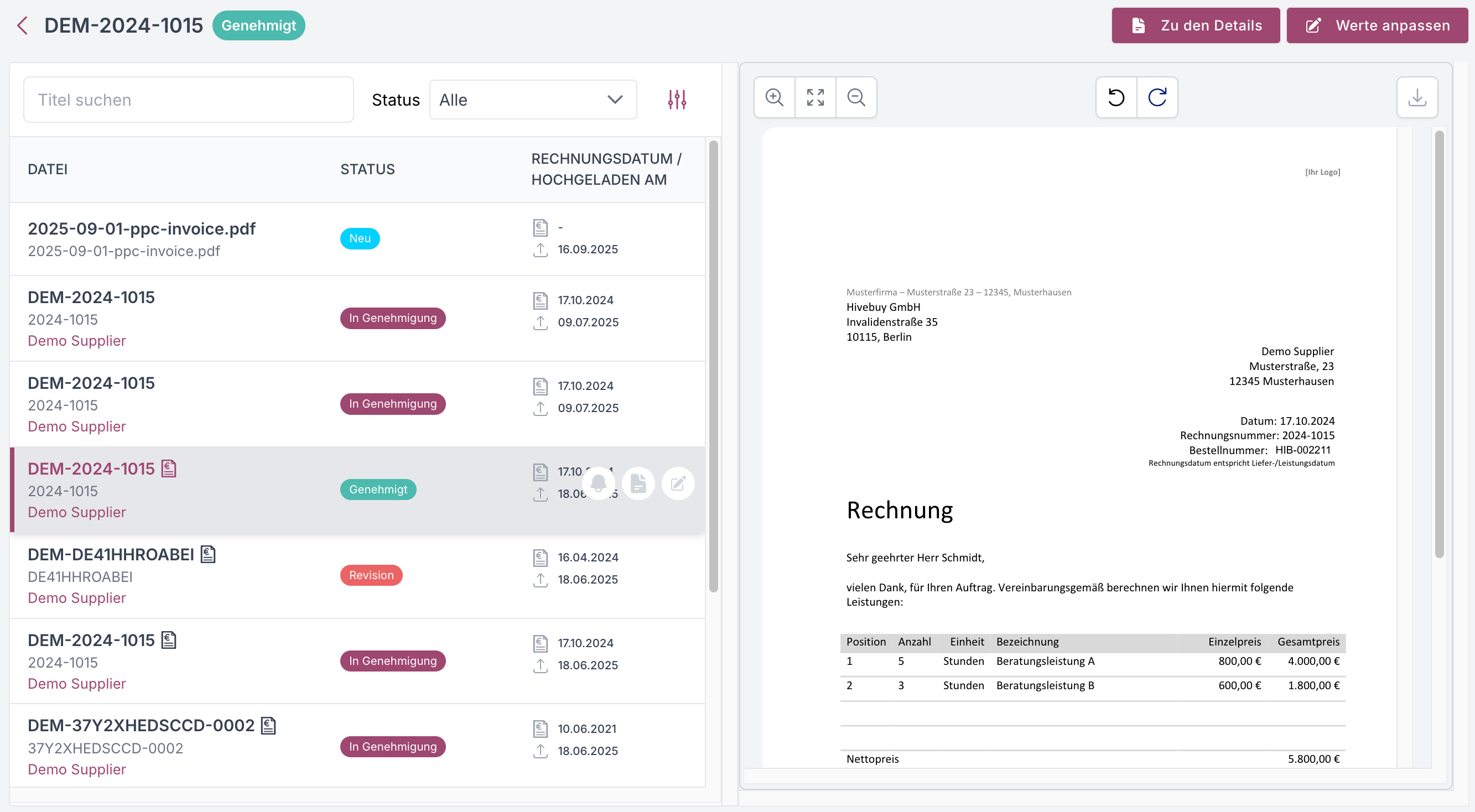Focus the 'Titel suchen' search field
The image size is (1475, 812).
pyautogui.click(x=188, y=100)
